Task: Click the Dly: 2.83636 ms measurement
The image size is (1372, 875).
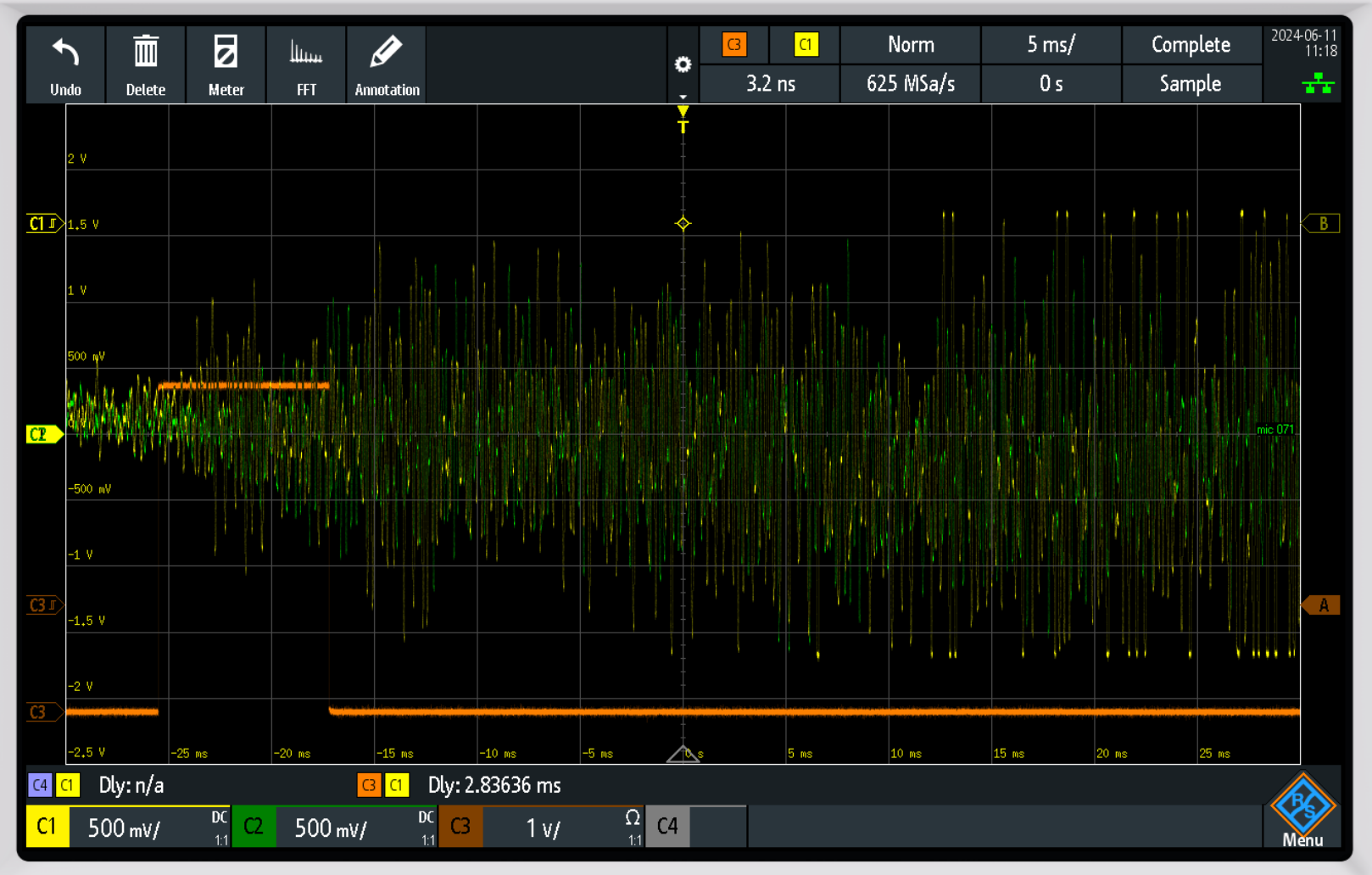Action: 494,785
